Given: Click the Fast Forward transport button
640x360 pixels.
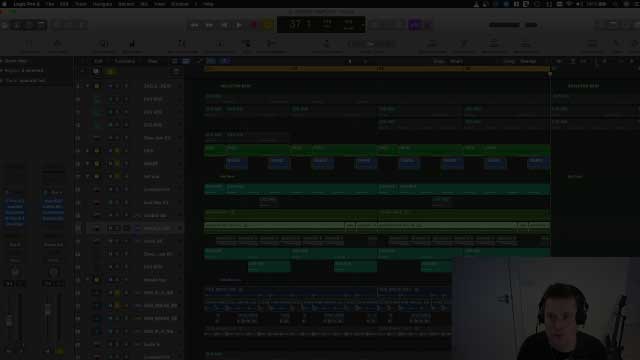Looking at the screenshot, I should click(x=209, y=25).
